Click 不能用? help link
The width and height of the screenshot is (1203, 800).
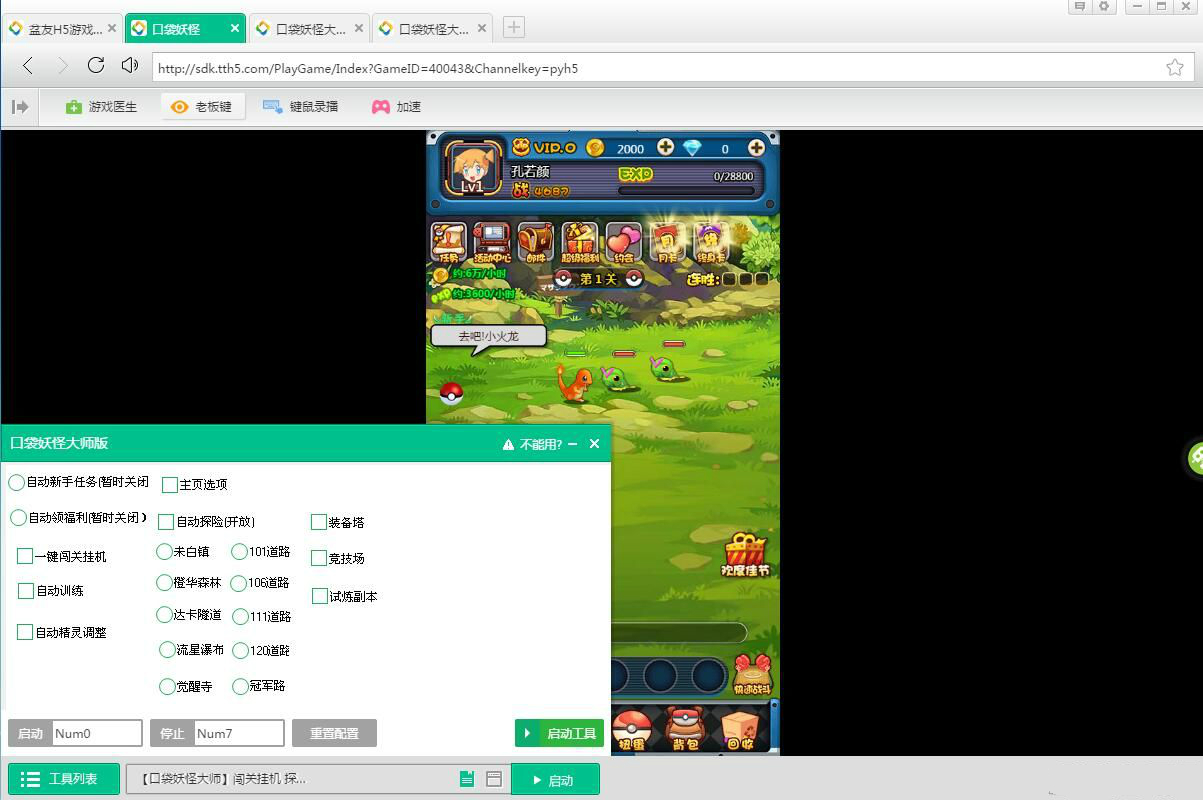tap(533, 444)
